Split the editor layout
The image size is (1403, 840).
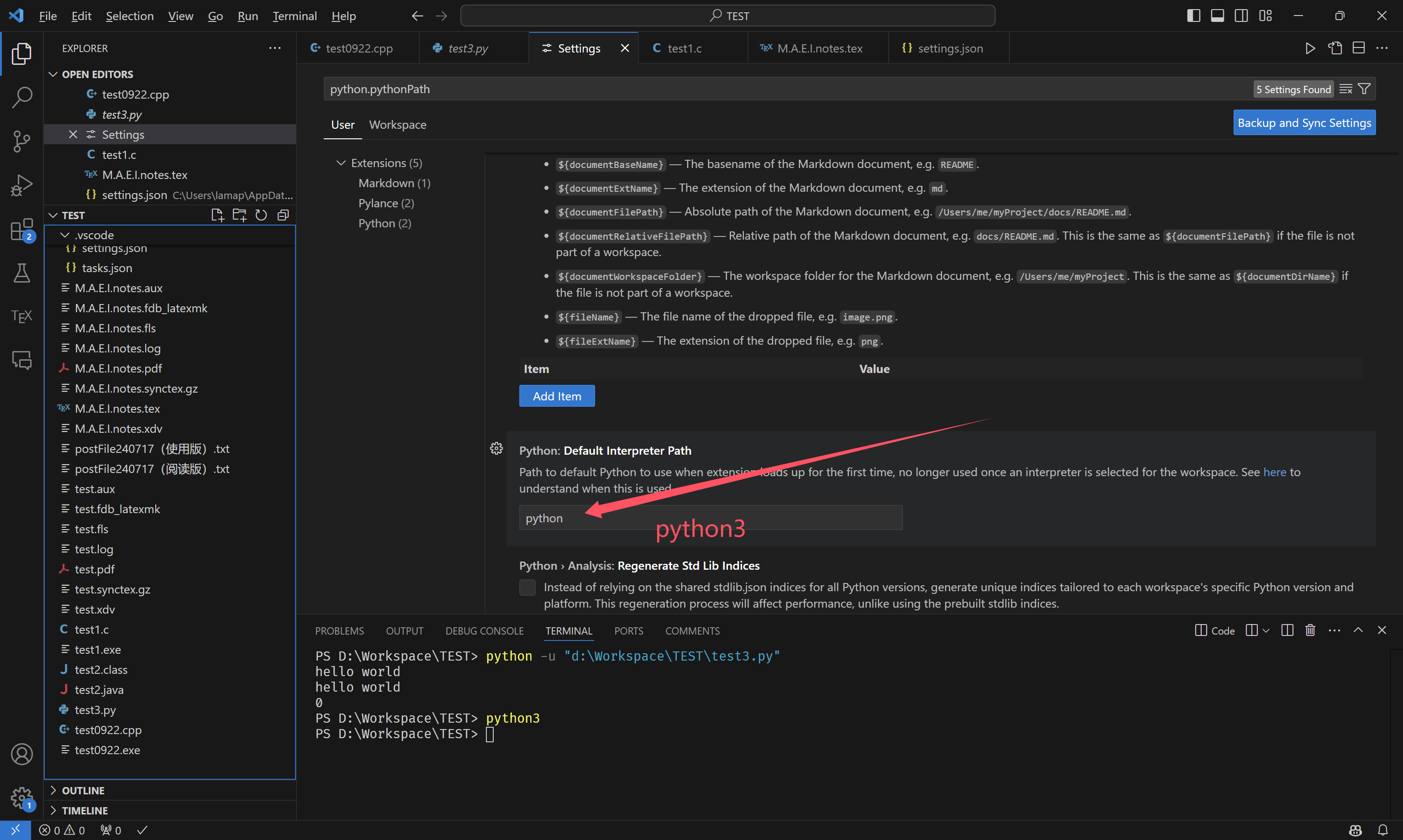click(1358, 48)
